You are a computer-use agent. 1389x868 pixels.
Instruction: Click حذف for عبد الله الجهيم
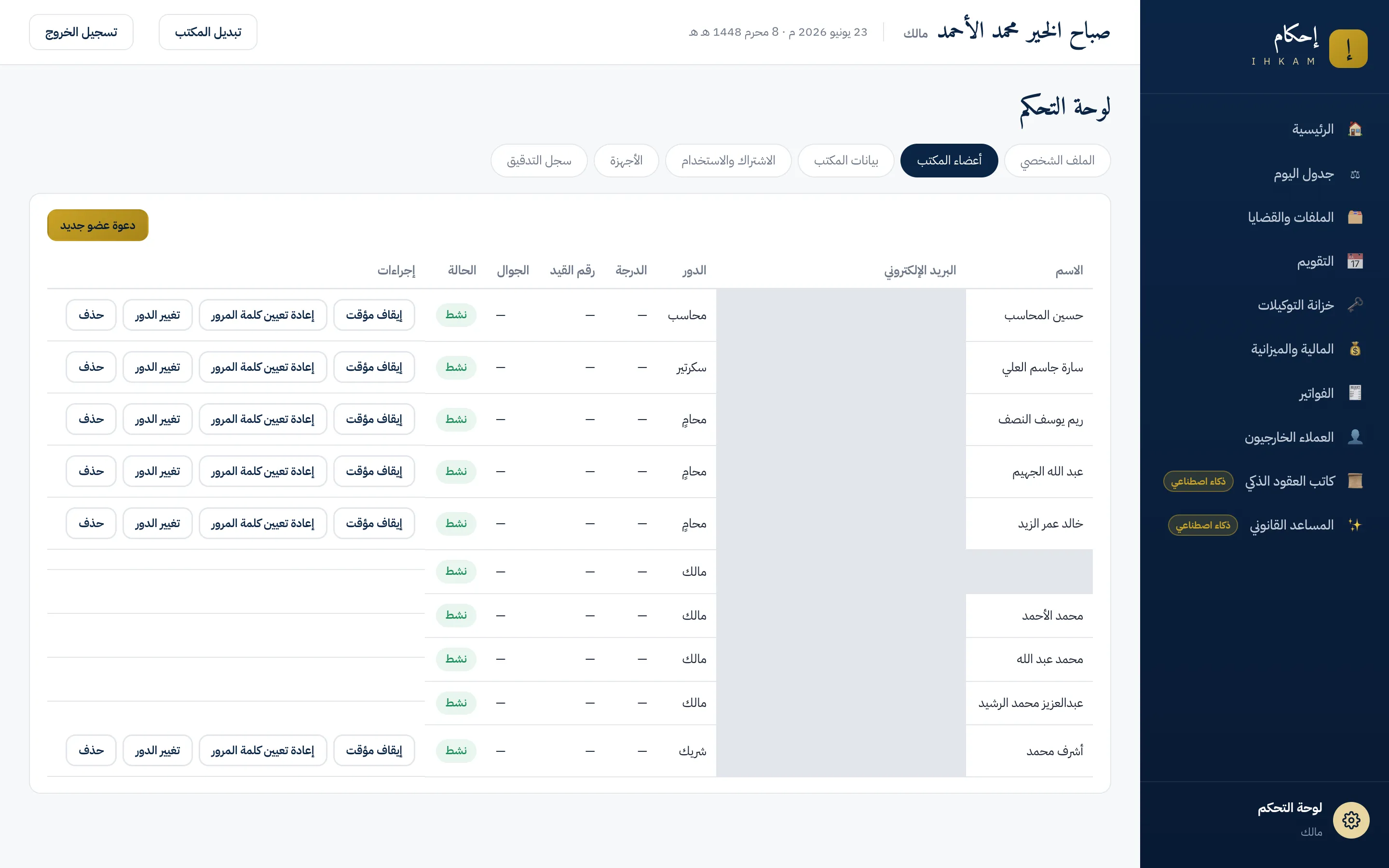[x=91, y=471]
